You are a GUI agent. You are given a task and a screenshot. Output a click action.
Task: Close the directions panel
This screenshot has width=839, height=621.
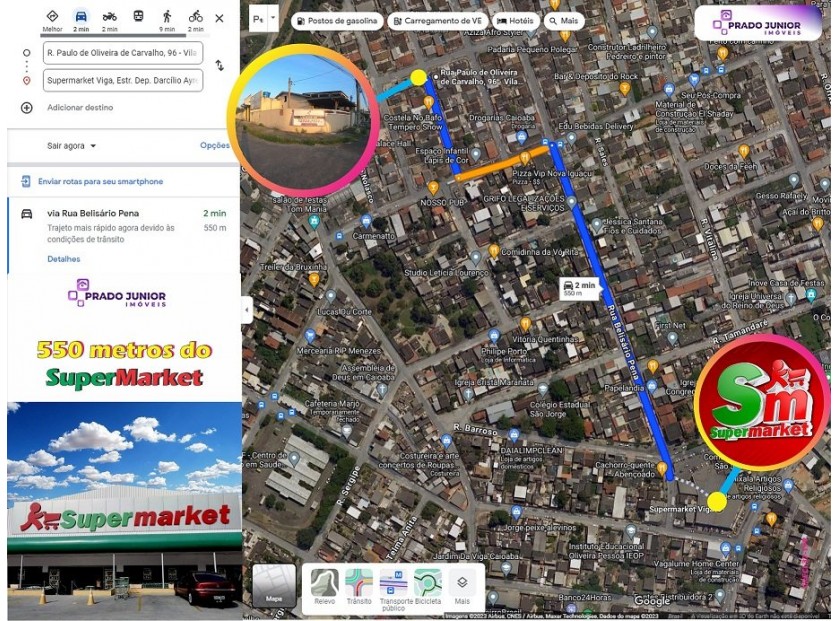(x=219, y=18)
